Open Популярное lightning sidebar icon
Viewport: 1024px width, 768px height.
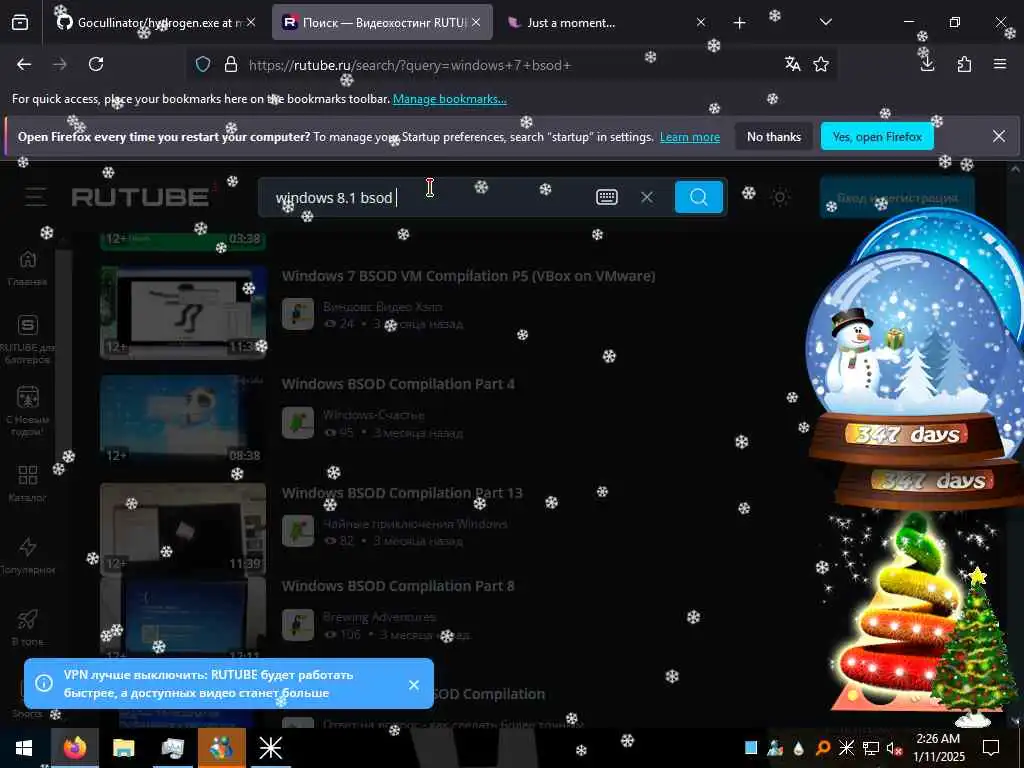click(x=27, y=547)
